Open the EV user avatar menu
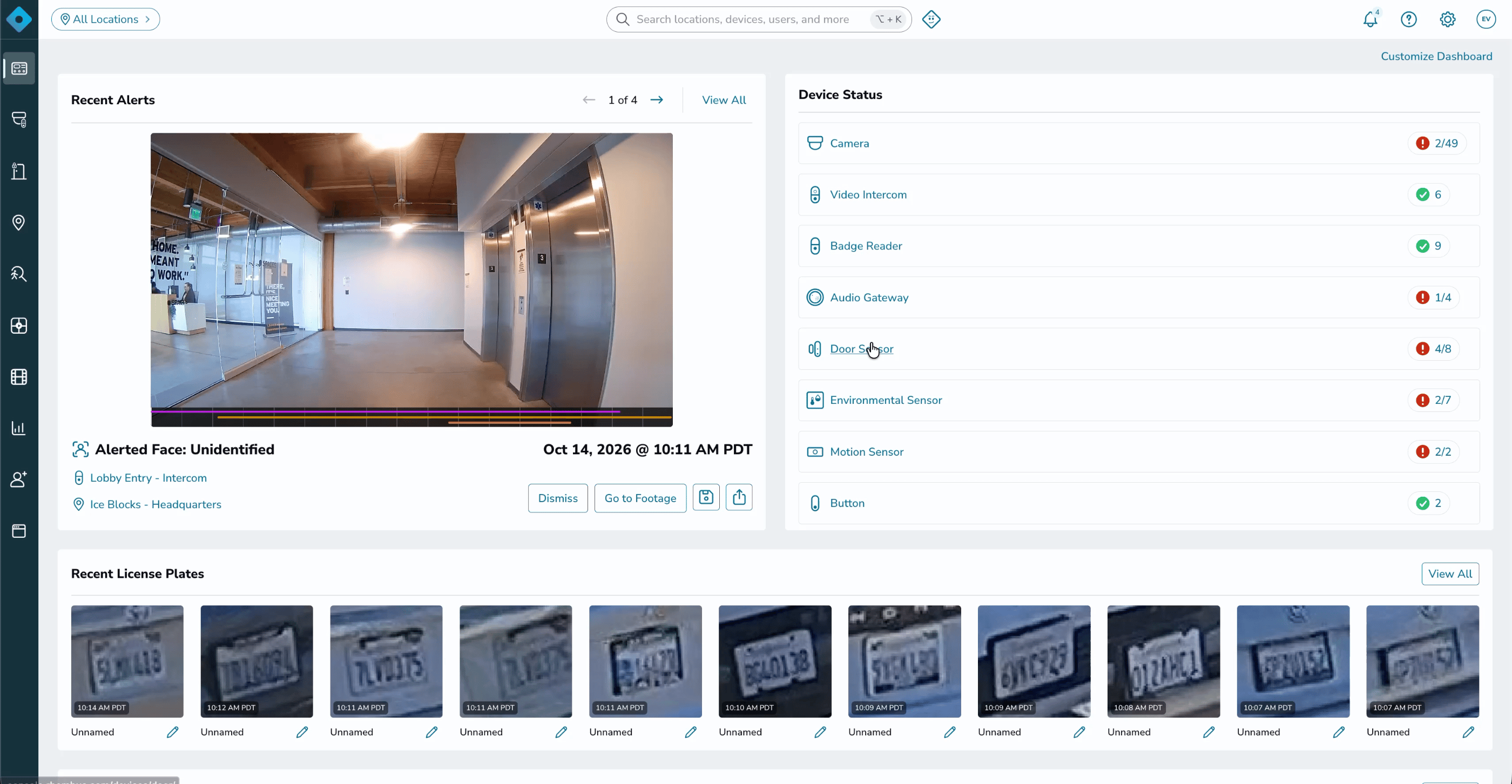The height and width of the screenshot is (784, 1512). click(x=1486, y=19)
